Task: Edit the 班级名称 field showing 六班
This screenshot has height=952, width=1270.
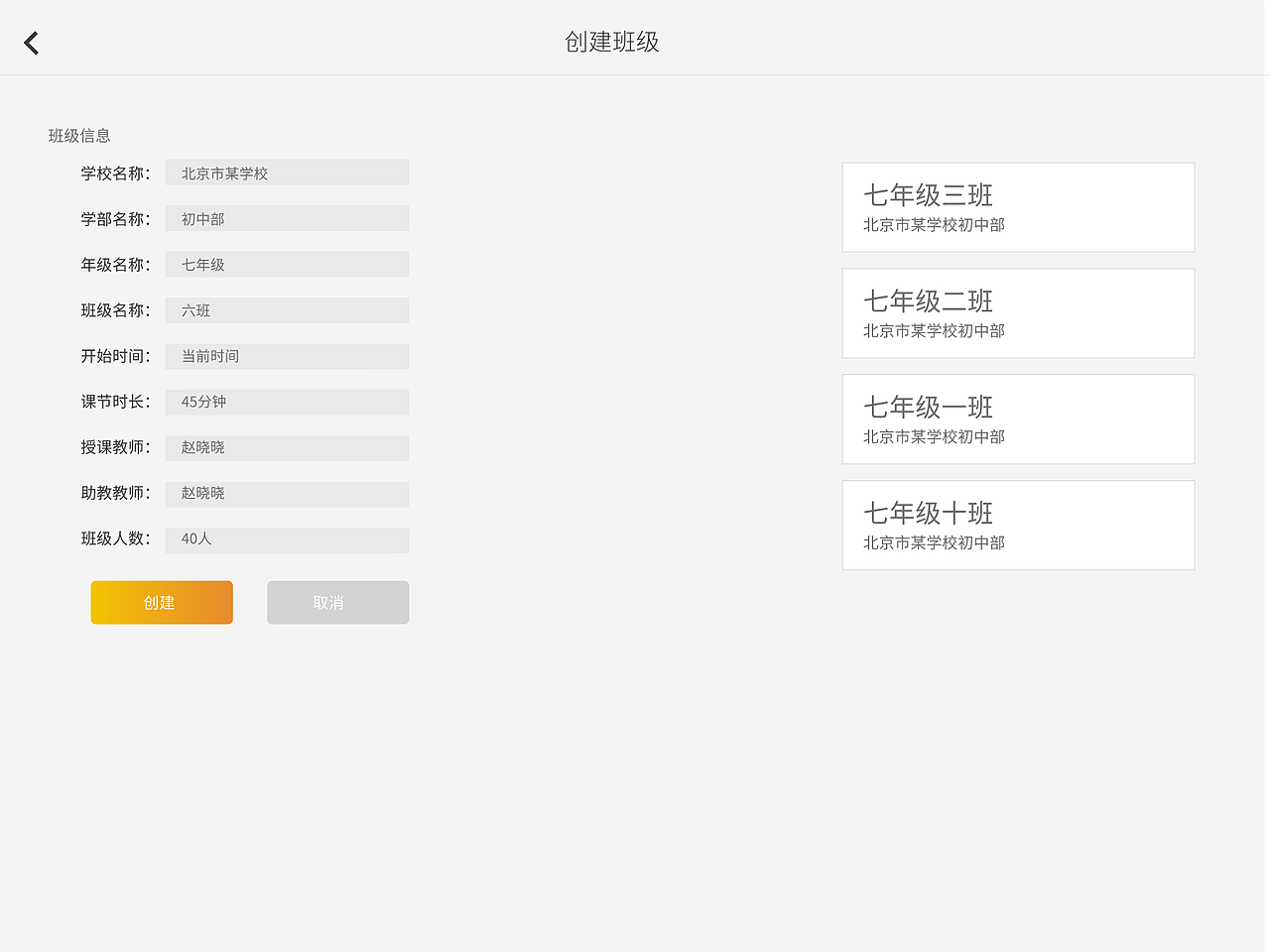Action: (x=287, y=309)
